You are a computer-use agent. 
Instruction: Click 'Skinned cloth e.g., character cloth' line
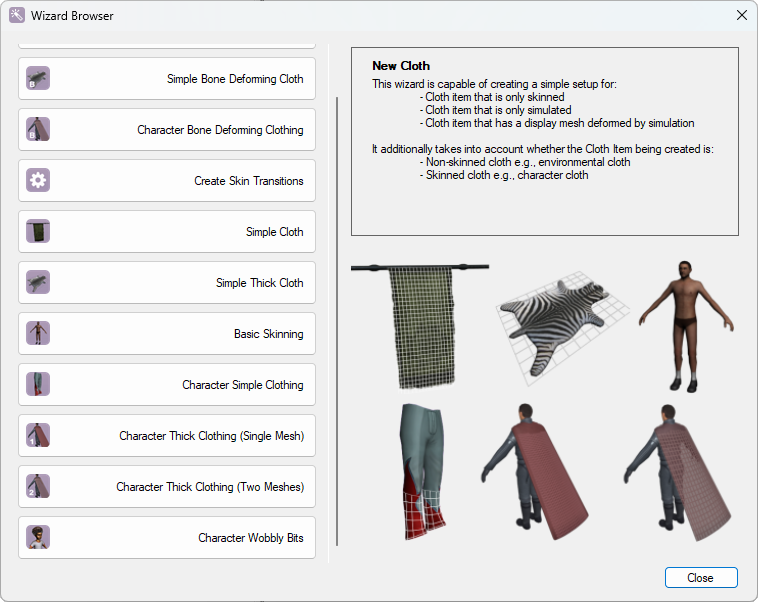coord(504,175)
